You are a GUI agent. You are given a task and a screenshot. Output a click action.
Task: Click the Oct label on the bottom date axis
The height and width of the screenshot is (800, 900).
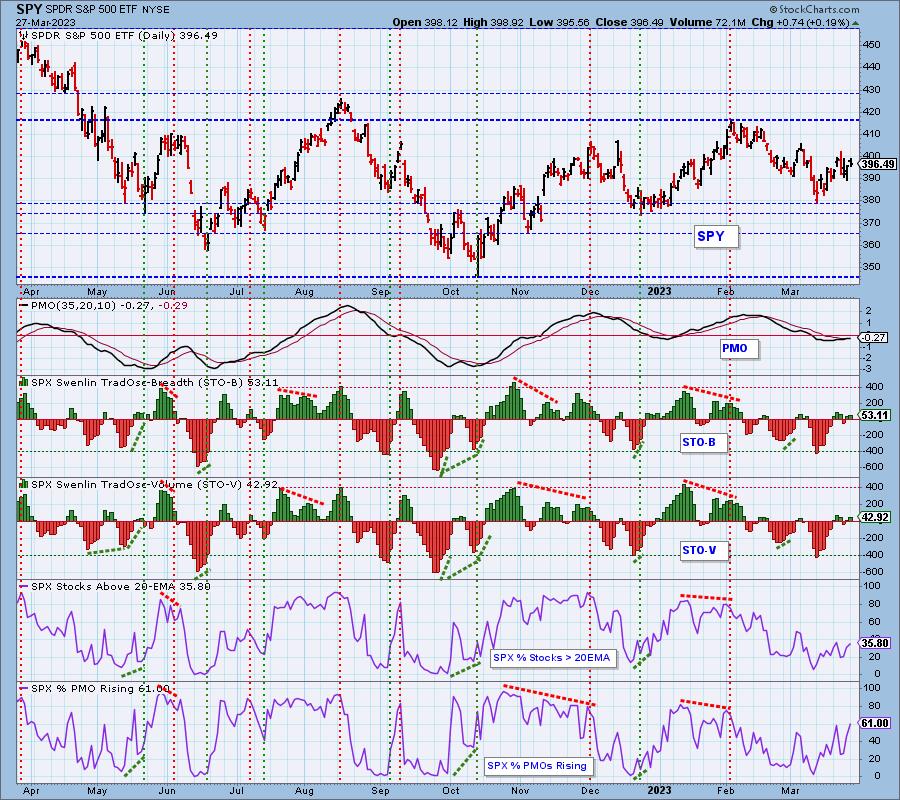click(x=451, y=791)
